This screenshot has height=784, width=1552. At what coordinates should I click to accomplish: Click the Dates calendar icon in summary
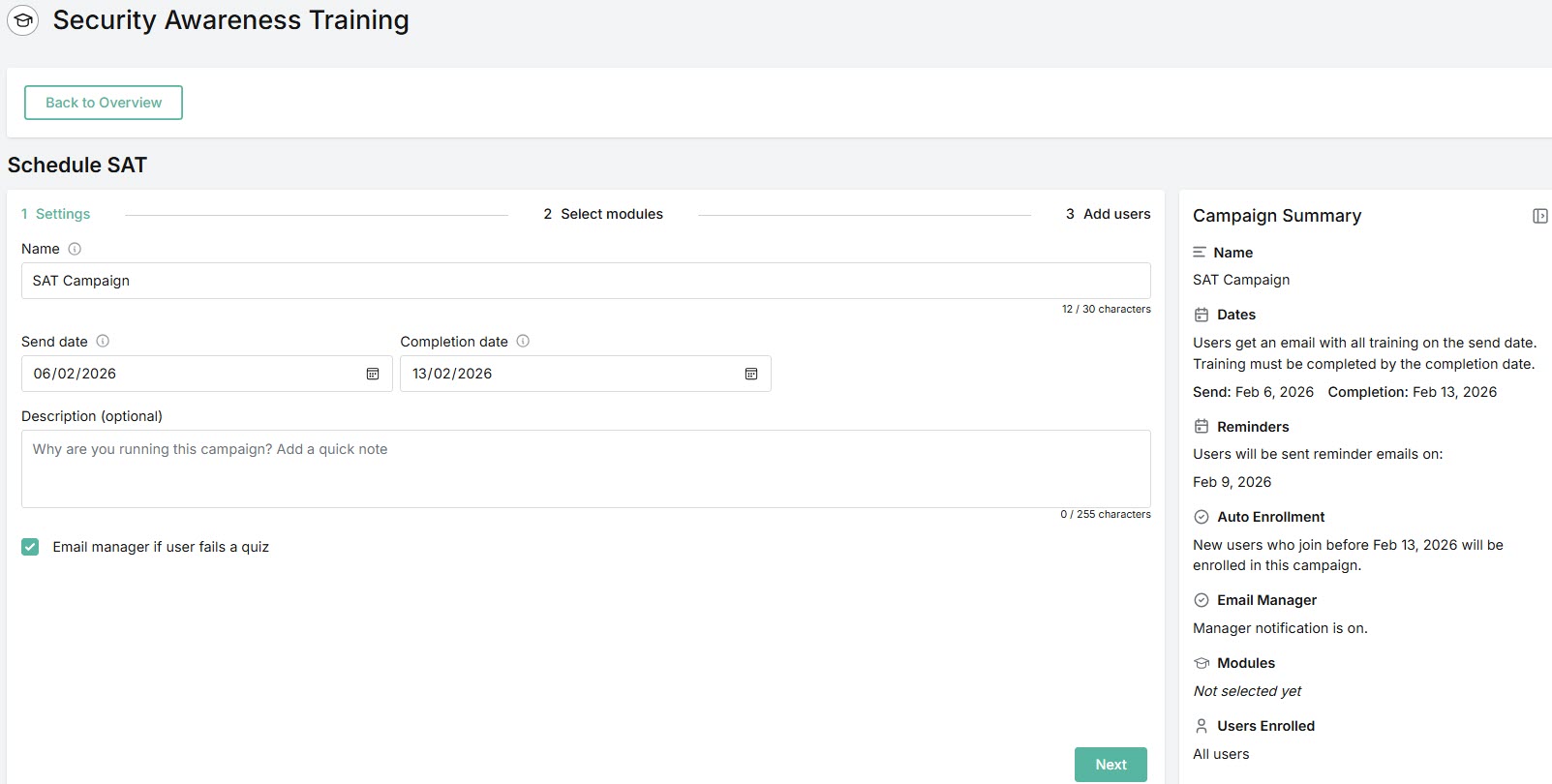pyautogui.click(x=1201, y=315)
